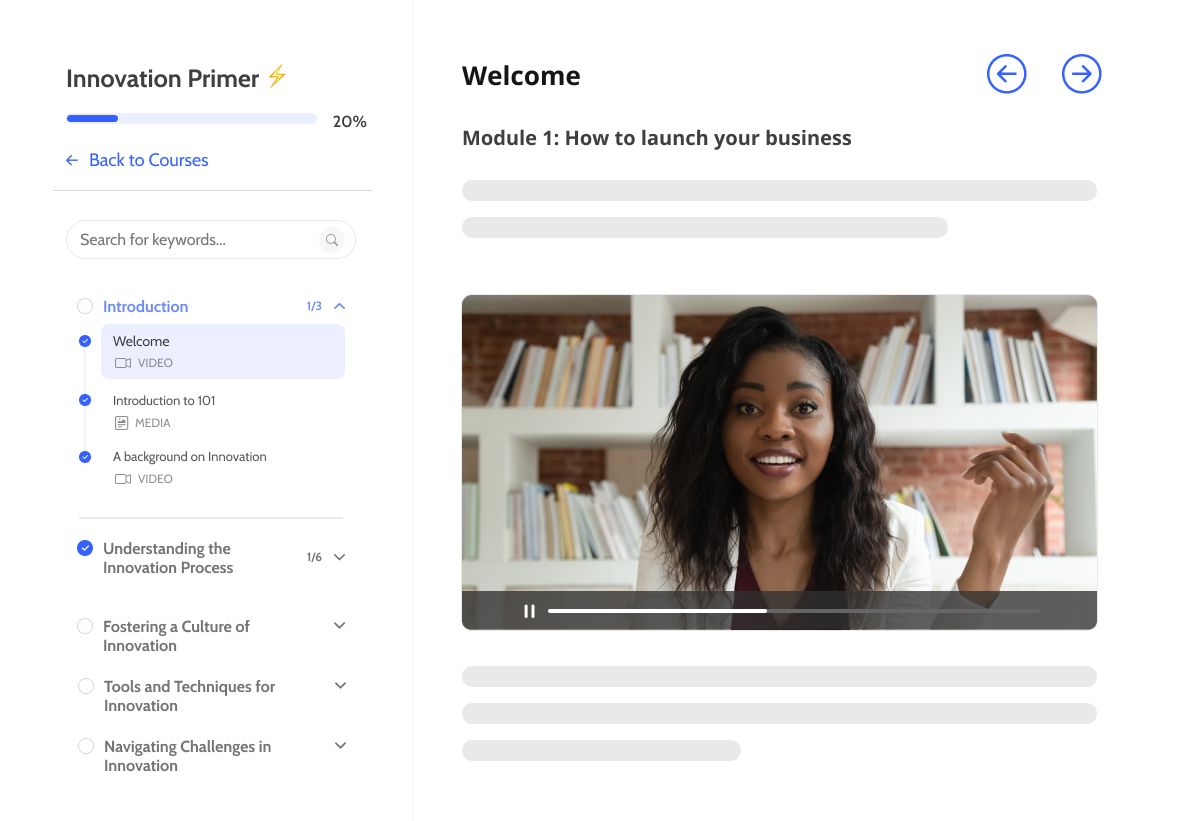Expand Navigating Challenges in Innovation chevron
The image size is (1183, 821).
click(340, 745)
